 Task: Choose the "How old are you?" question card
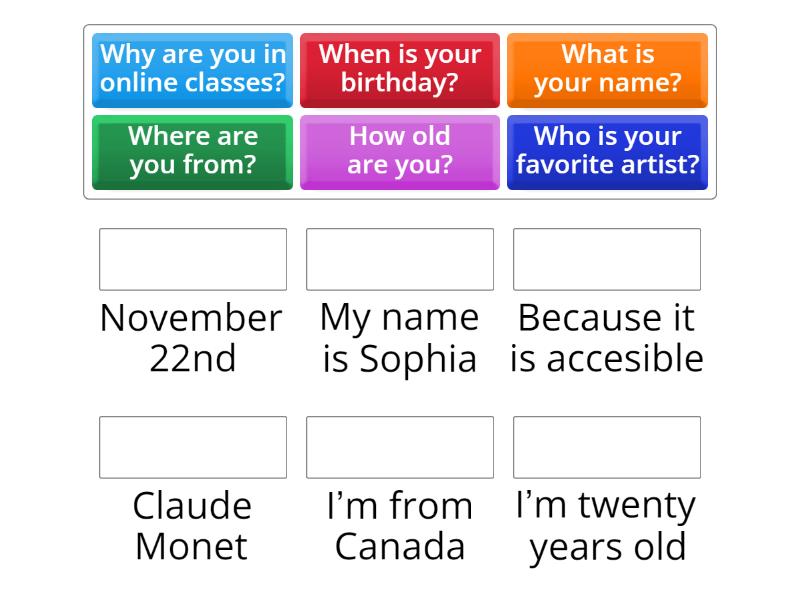pos(399,151)
